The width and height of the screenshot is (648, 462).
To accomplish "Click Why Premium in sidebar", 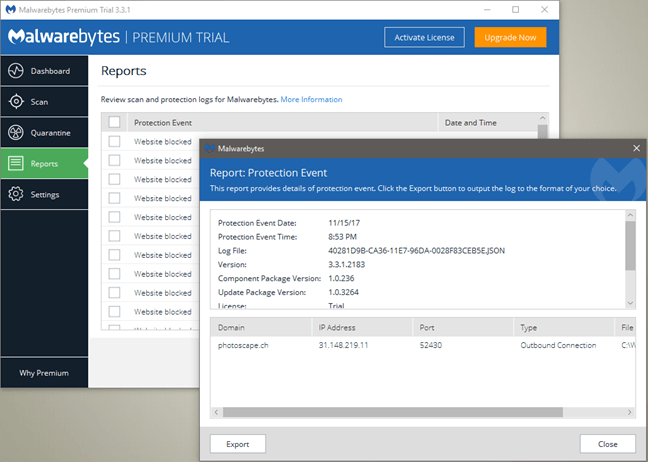I will (44, 373).
